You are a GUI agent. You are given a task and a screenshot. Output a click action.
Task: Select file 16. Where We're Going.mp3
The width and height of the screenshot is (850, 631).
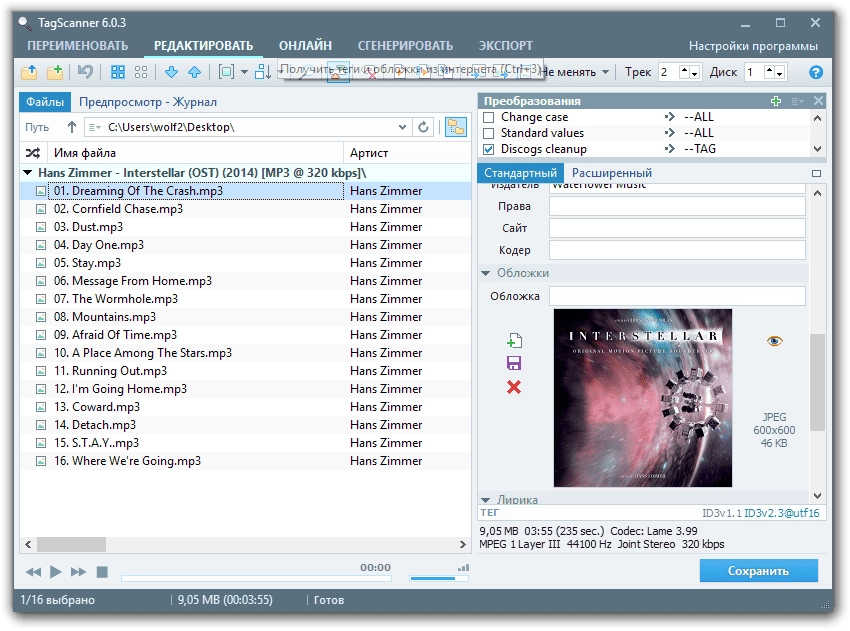[x=127, y=461]
